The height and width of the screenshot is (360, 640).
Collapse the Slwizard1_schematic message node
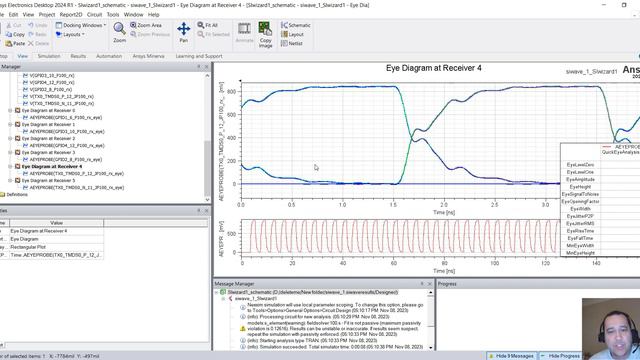tap(217, 292)
